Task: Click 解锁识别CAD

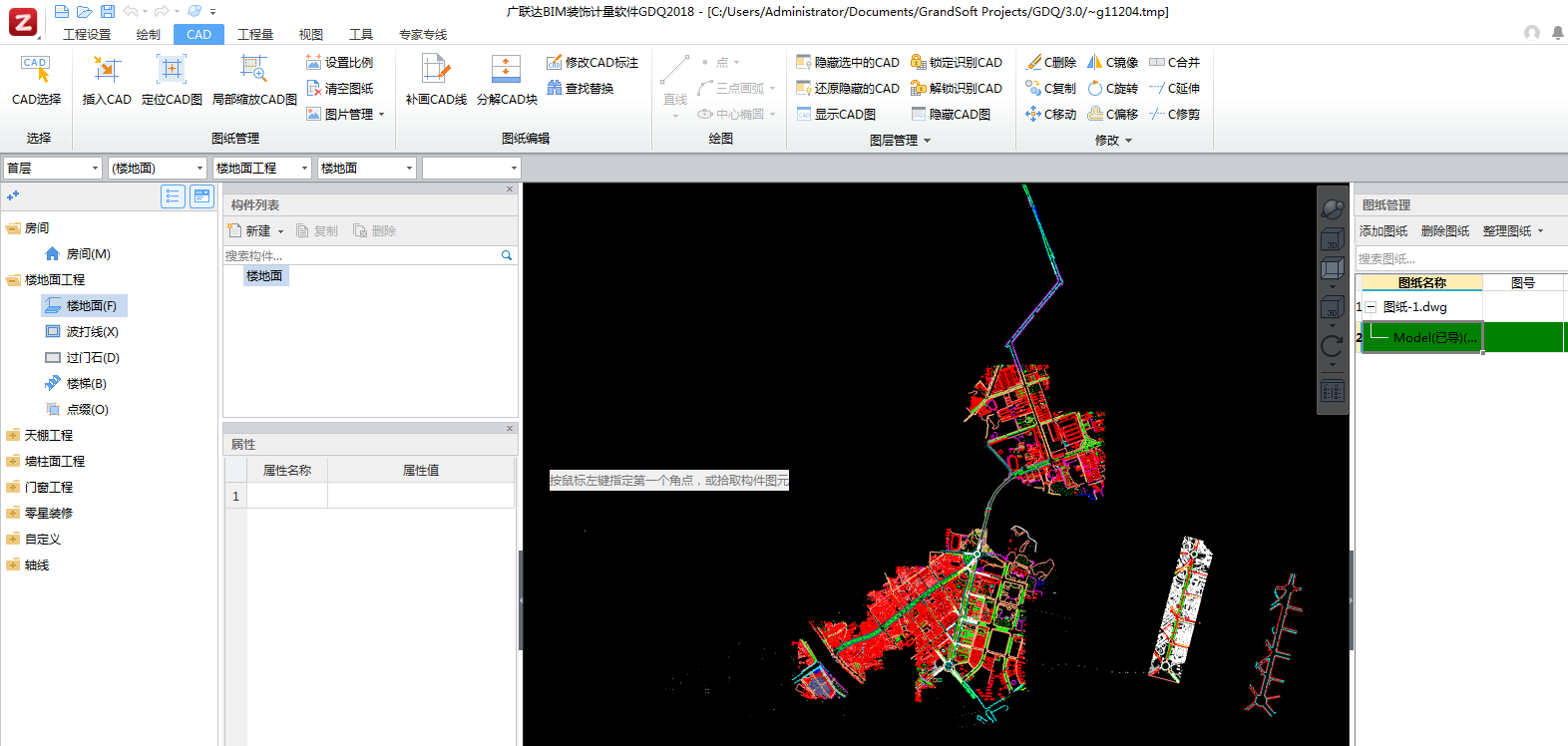Action: (957, 88)
